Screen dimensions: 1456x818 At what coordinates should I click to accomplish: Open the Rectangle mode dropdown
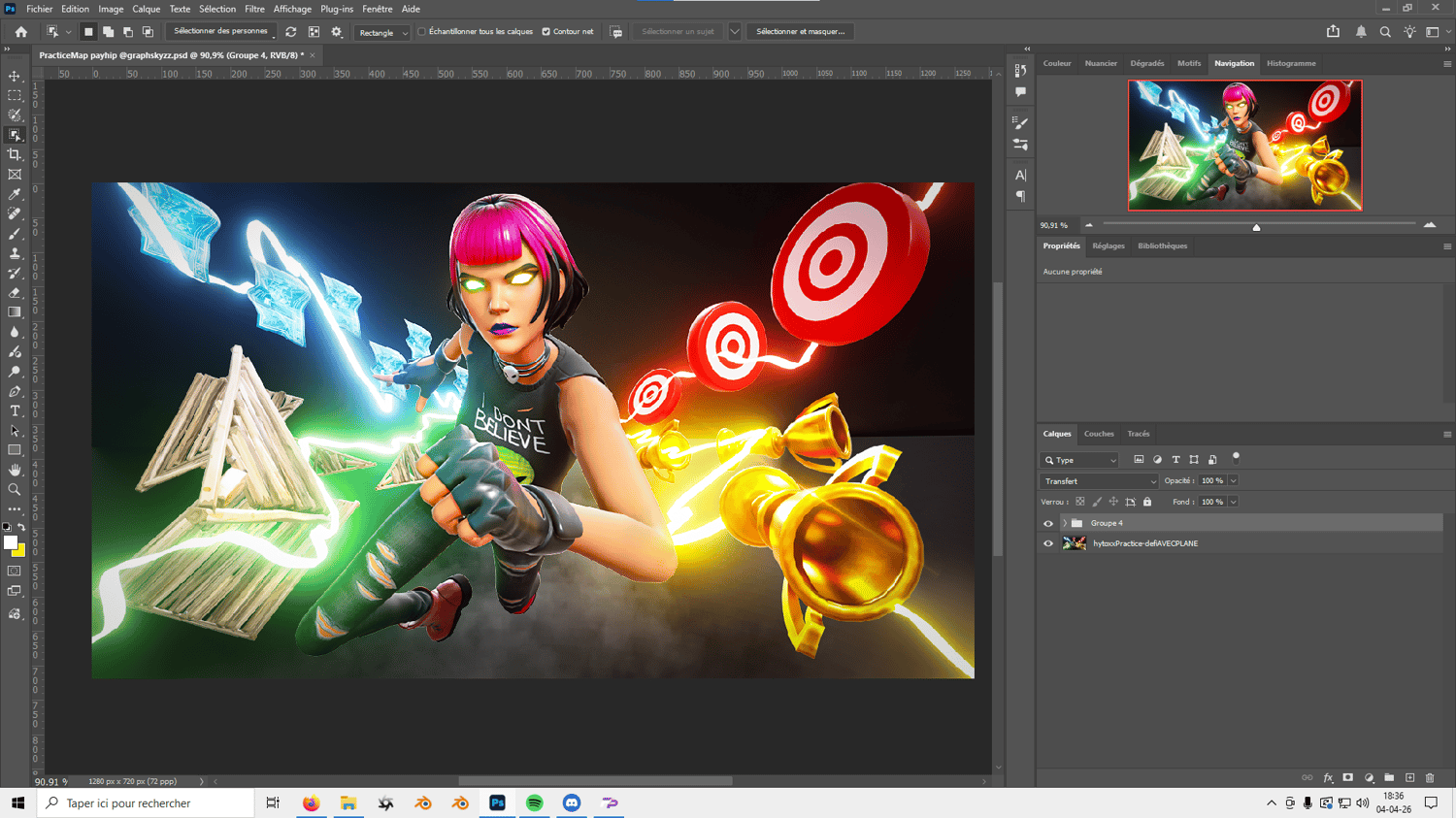[382, 32]
